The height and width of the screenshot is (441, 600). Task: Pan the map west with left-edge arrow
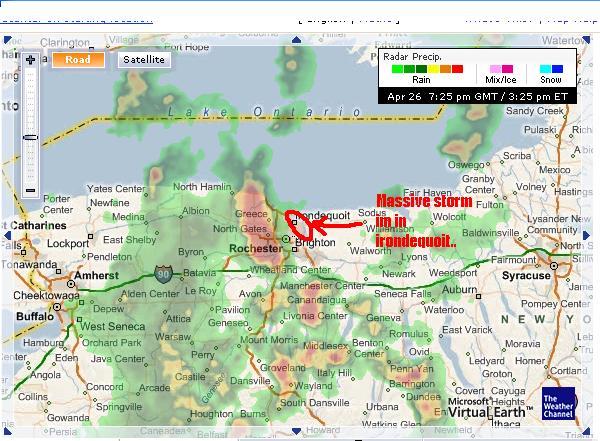click(9, 236)
